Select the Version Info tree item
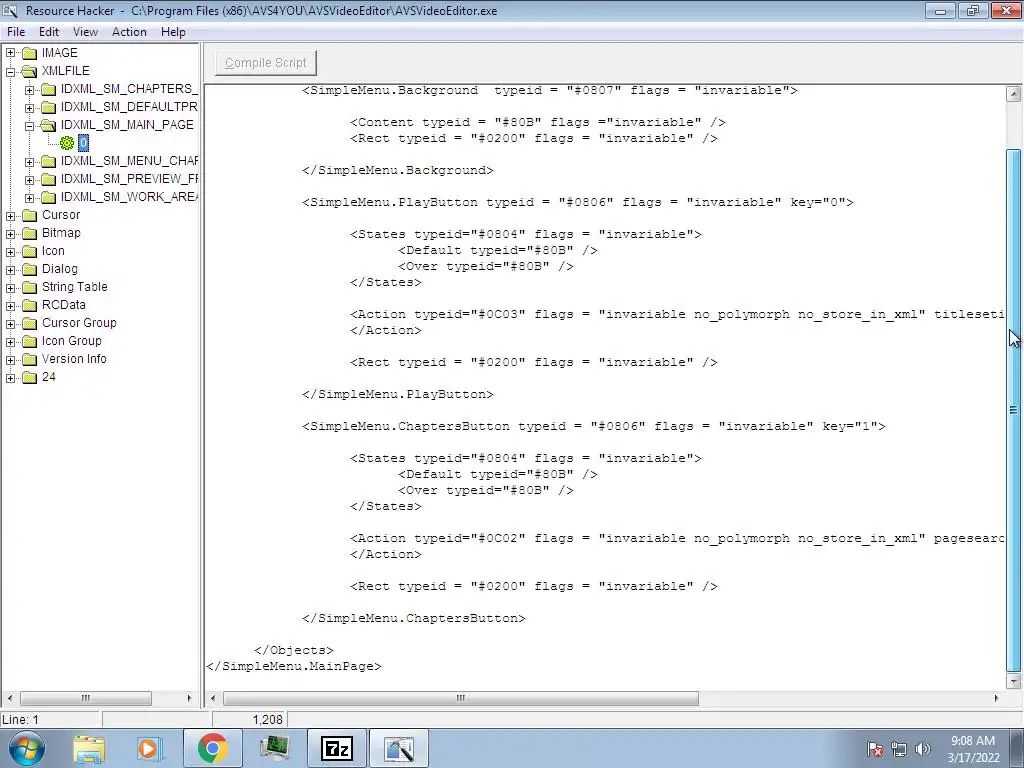 coord(74,359)
